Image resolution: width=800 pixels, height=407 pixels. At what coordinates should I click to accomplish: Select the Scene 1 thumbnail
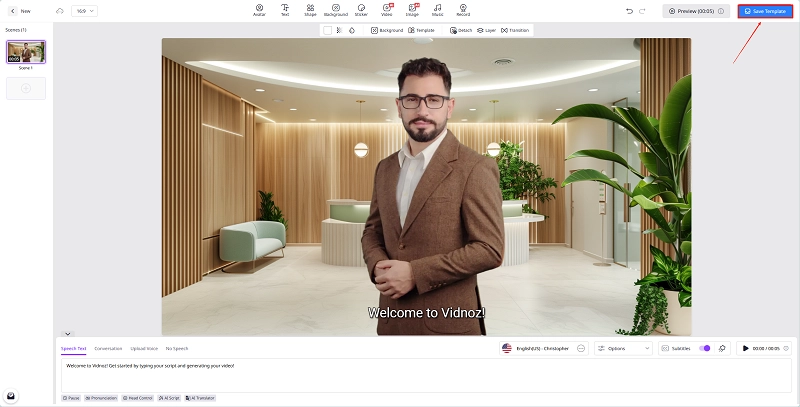point(26,52)
